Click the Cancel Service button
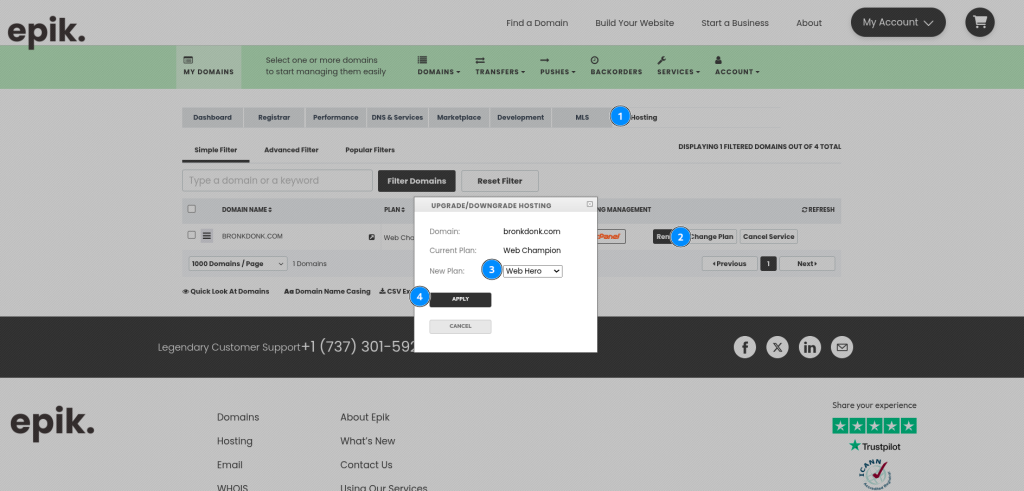The height and width of the screenshot is (491, 1024). coord(768,236)
